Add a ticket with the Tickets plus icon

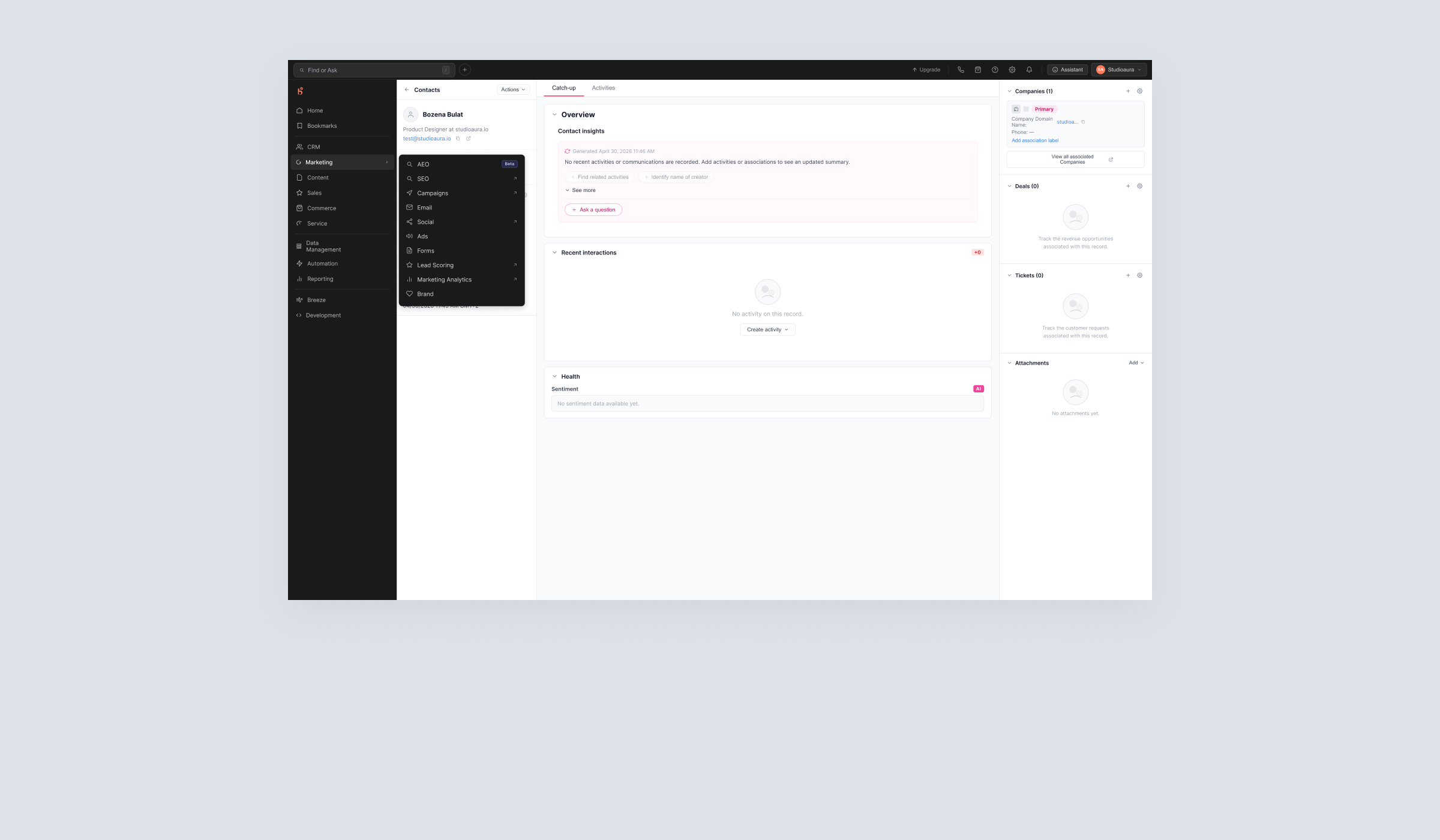point(1128,275)
